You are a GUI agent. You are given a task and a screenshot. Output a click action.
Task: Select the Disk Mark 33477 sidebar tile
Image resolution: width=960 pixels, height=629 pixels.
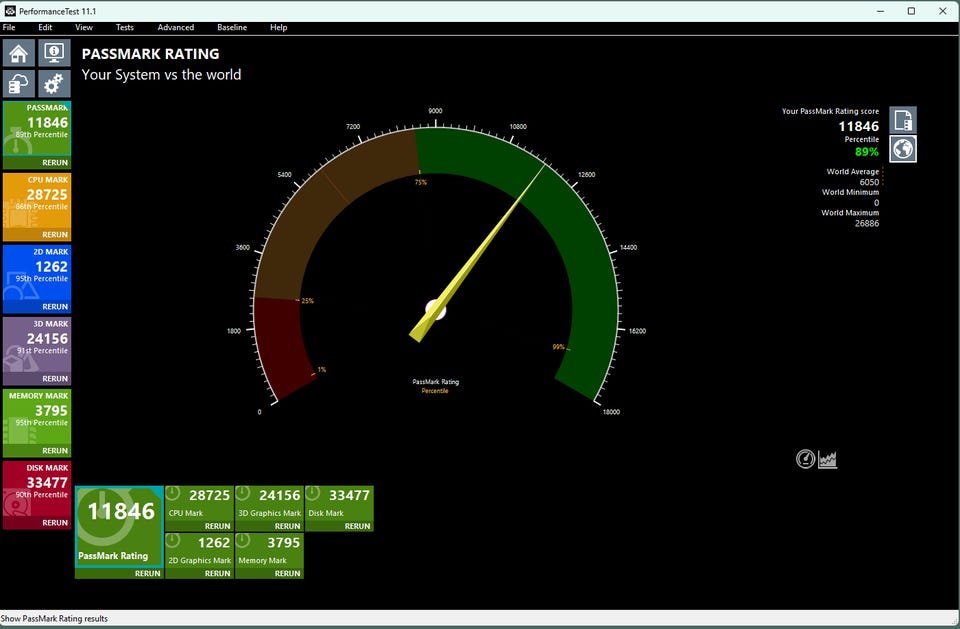pyautogui.click(x=37, y=489)
